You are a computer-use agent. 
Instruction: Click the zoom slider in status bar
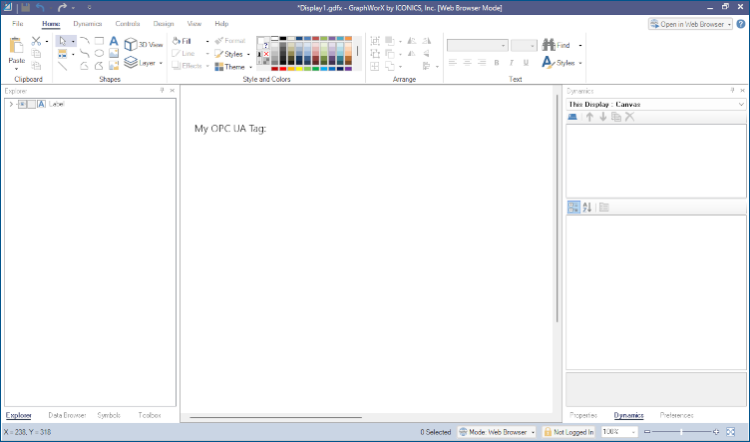682,432
